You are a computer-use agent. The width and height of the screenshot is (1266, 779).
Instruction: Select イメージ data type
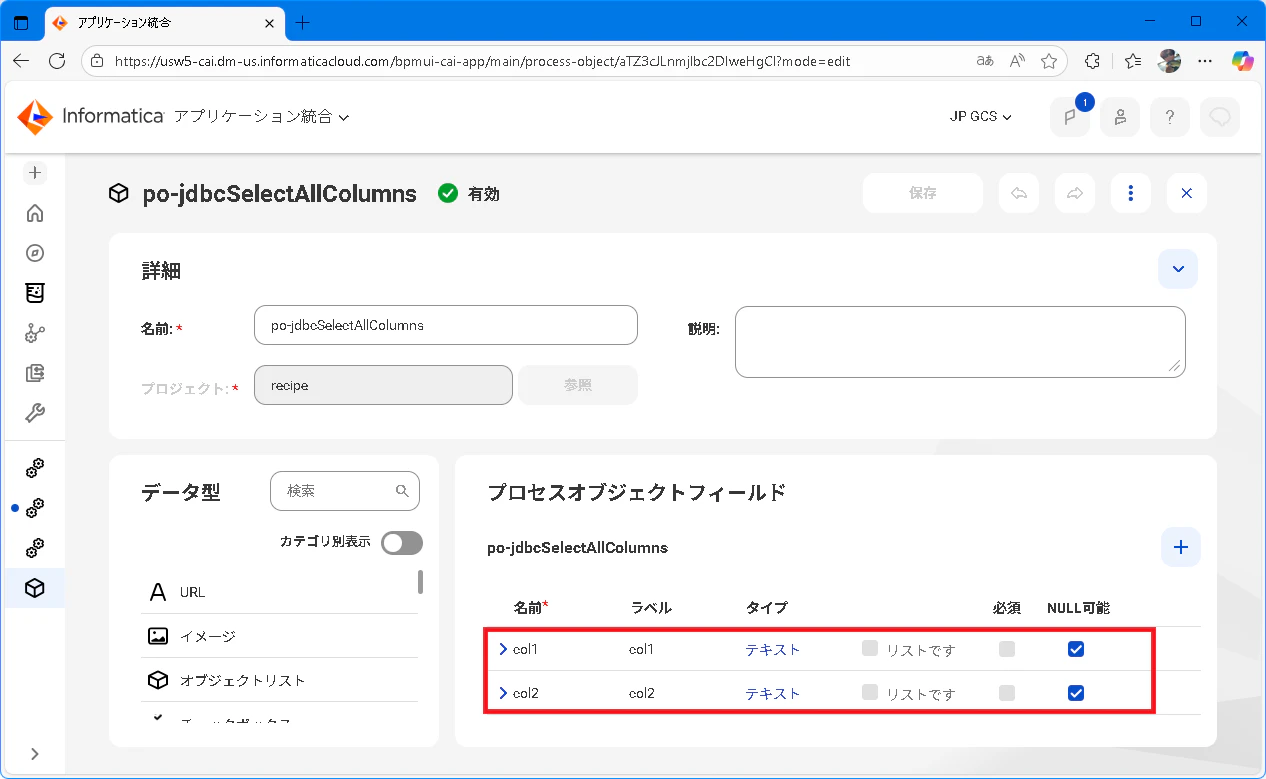[280, 636]
